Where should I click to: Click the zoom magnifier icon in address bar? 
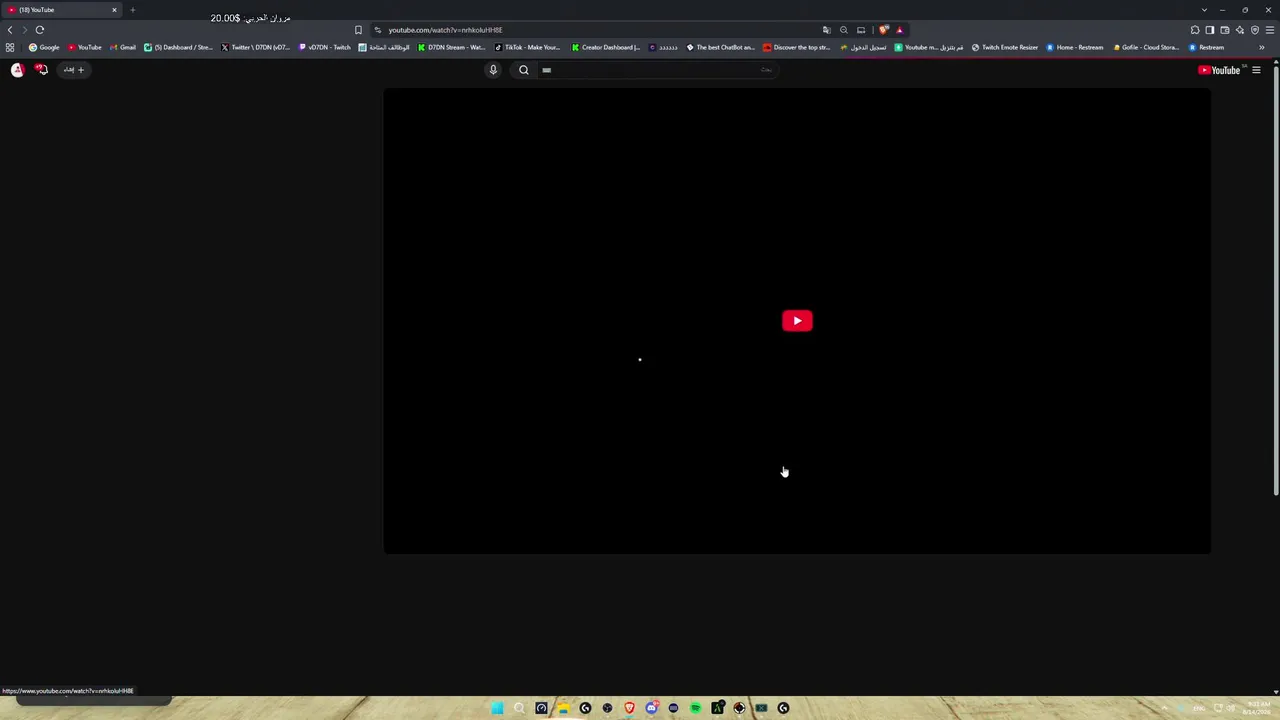(x=844, y=30)
